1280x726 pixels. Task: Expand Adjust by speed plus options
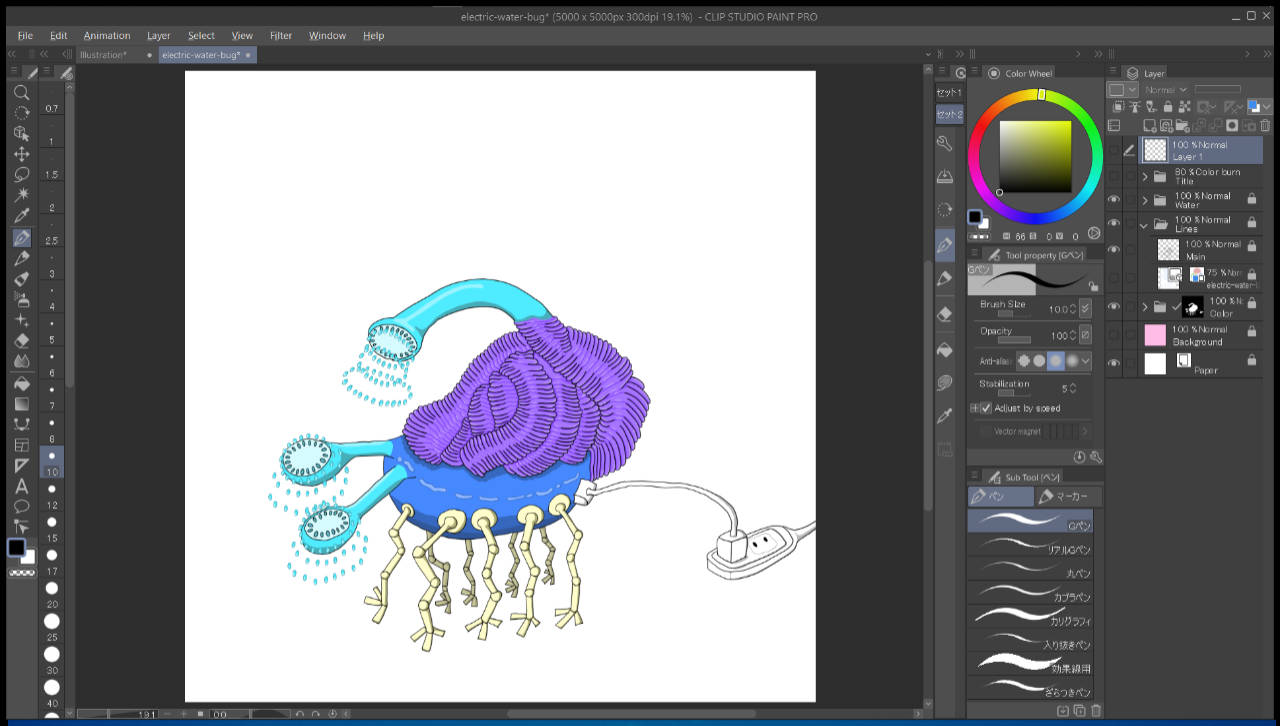pos(975,408)
